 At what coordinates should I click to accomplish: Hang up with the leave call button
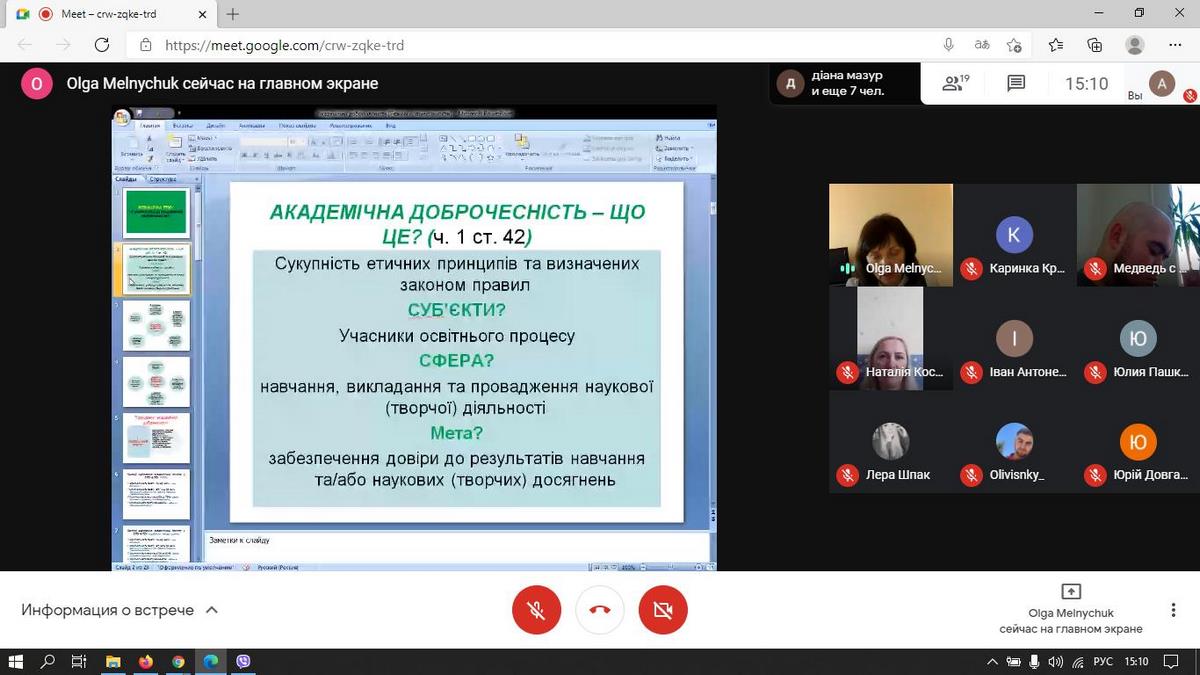pos(600,610)
